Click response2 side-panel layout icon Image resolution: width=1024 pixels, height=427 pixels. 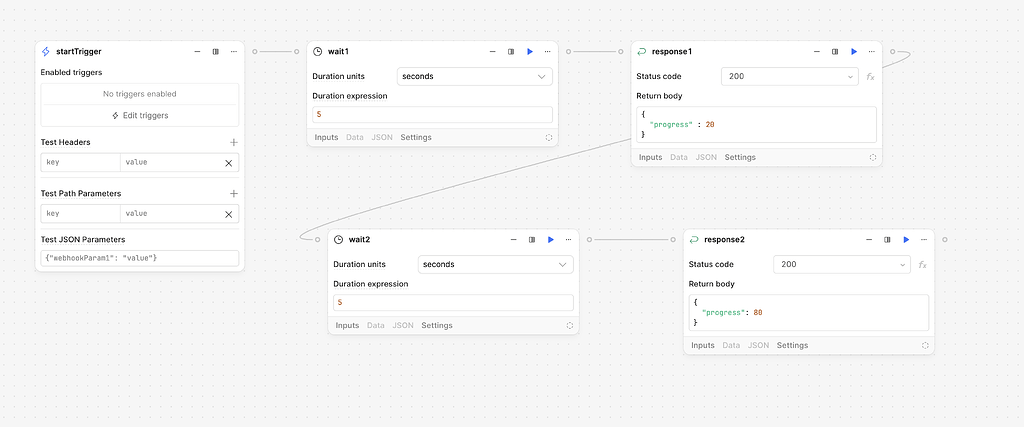click(888, 240)
